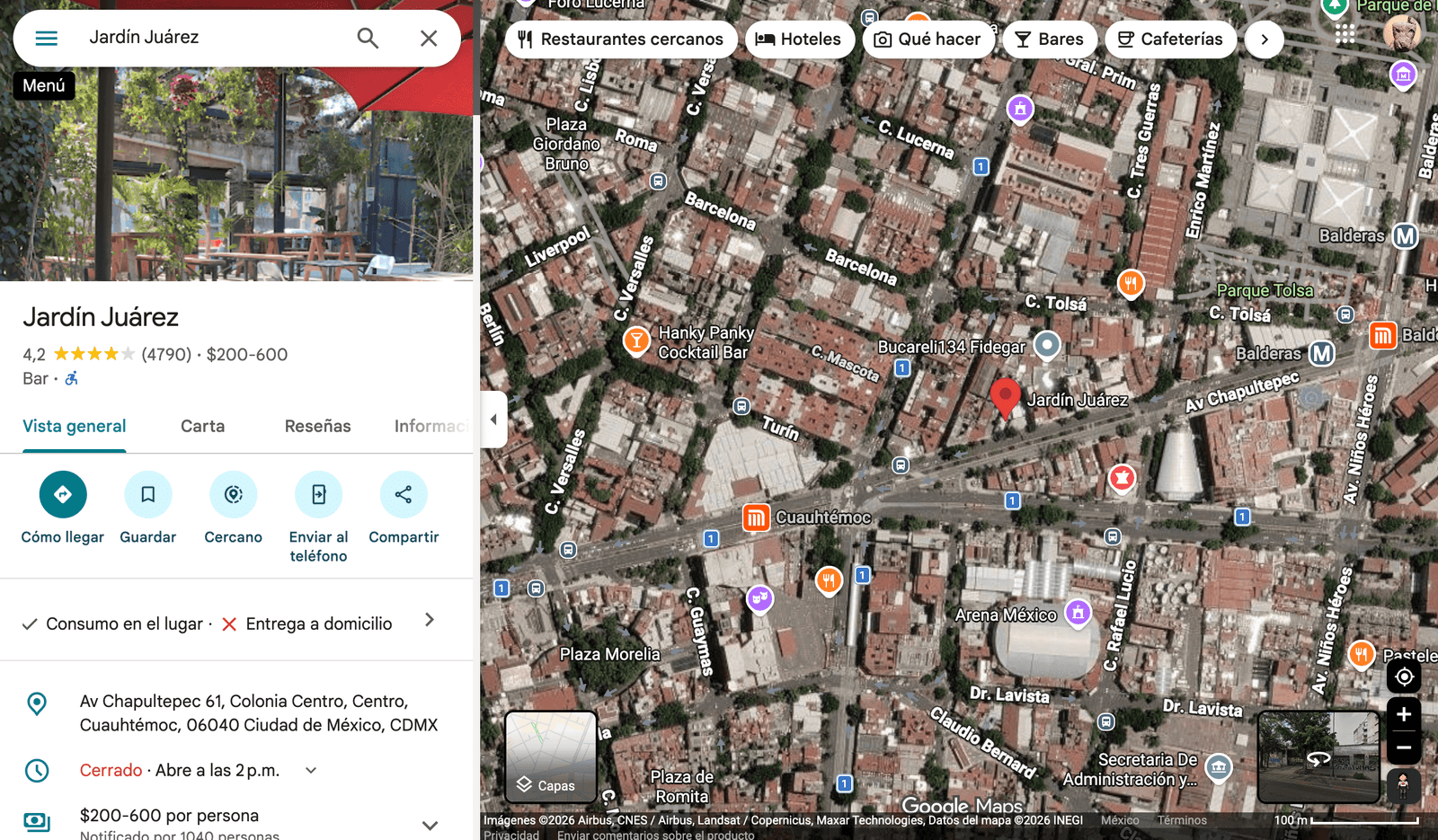
Task: Click the red Jardín Juárez map pin
Action: pyautogui.click(x=1005, y=398)
